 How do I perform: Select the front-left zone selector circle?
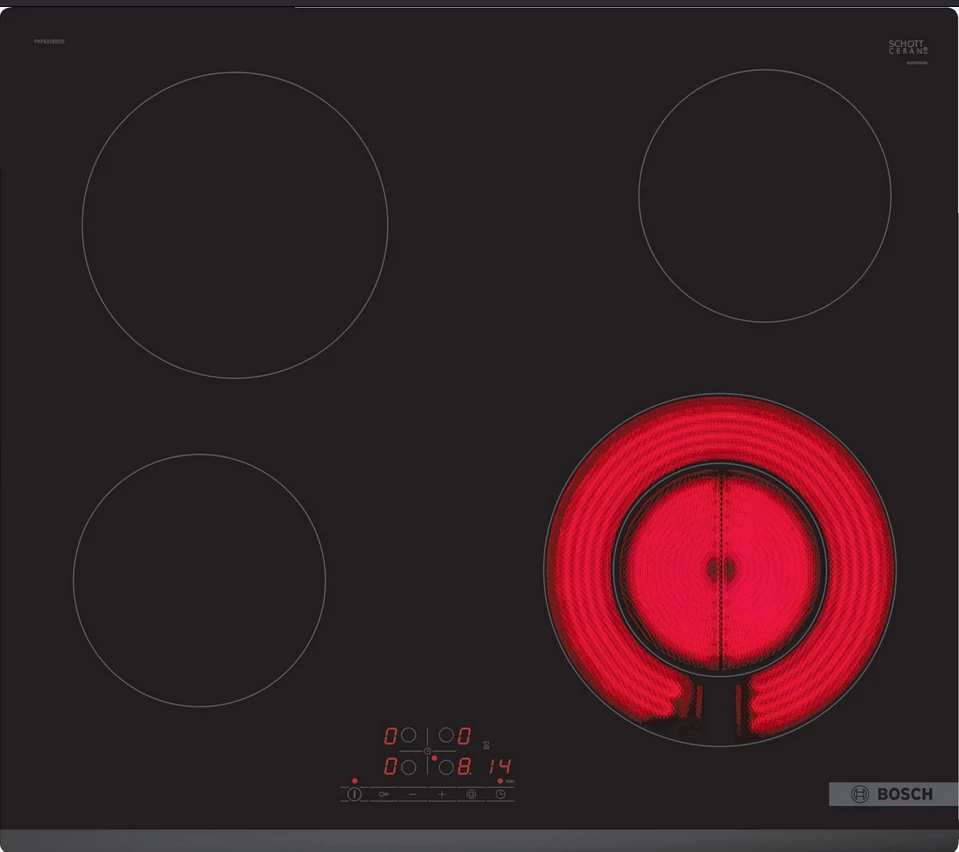408,768
